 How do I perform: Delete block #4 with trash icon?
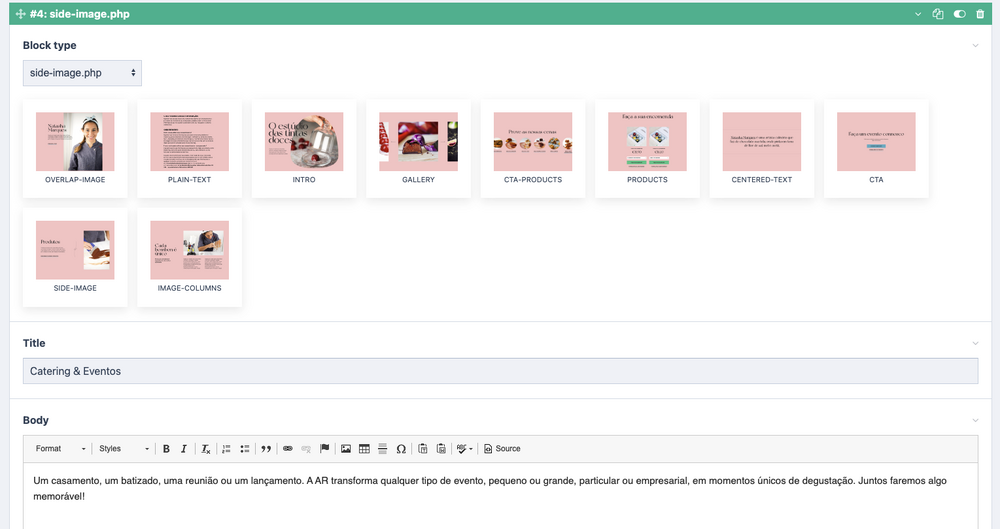pos(980,15)
